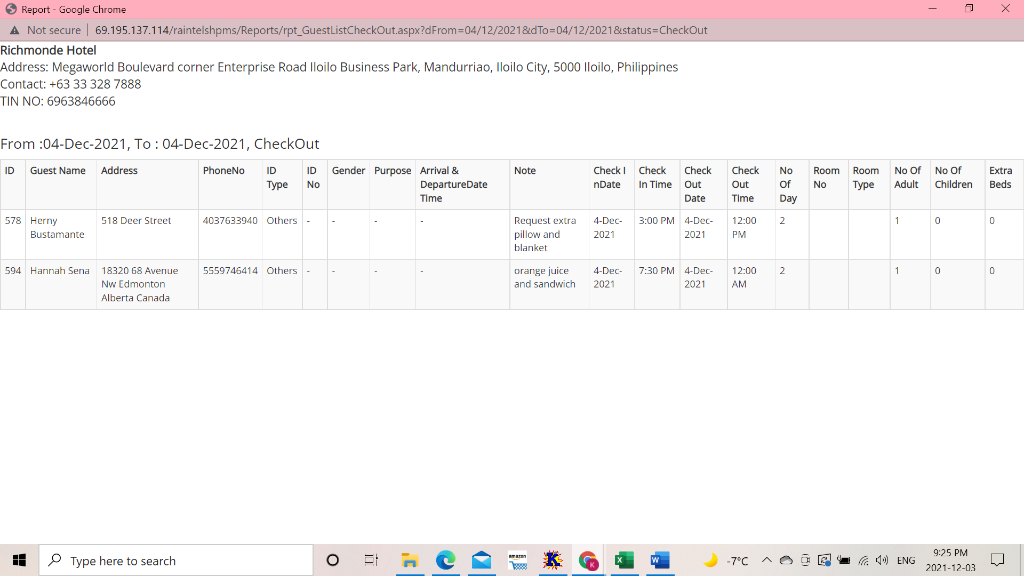The height and width of the screenshot is (576, 1024).
Task: Click the Not secure warning badge
Action: point(43,31)
